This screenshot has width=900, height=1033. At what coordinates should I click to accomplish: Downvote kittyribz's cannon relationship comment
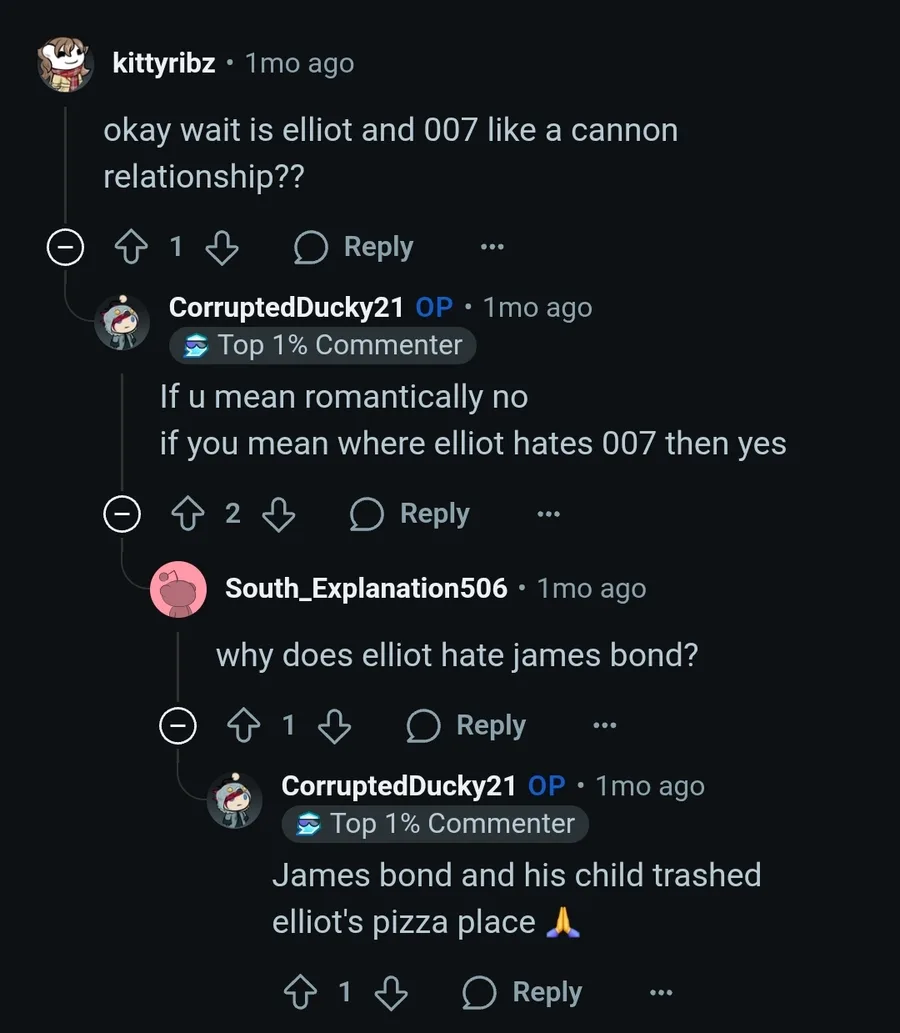pyautogui.click(x=222, y=247)
